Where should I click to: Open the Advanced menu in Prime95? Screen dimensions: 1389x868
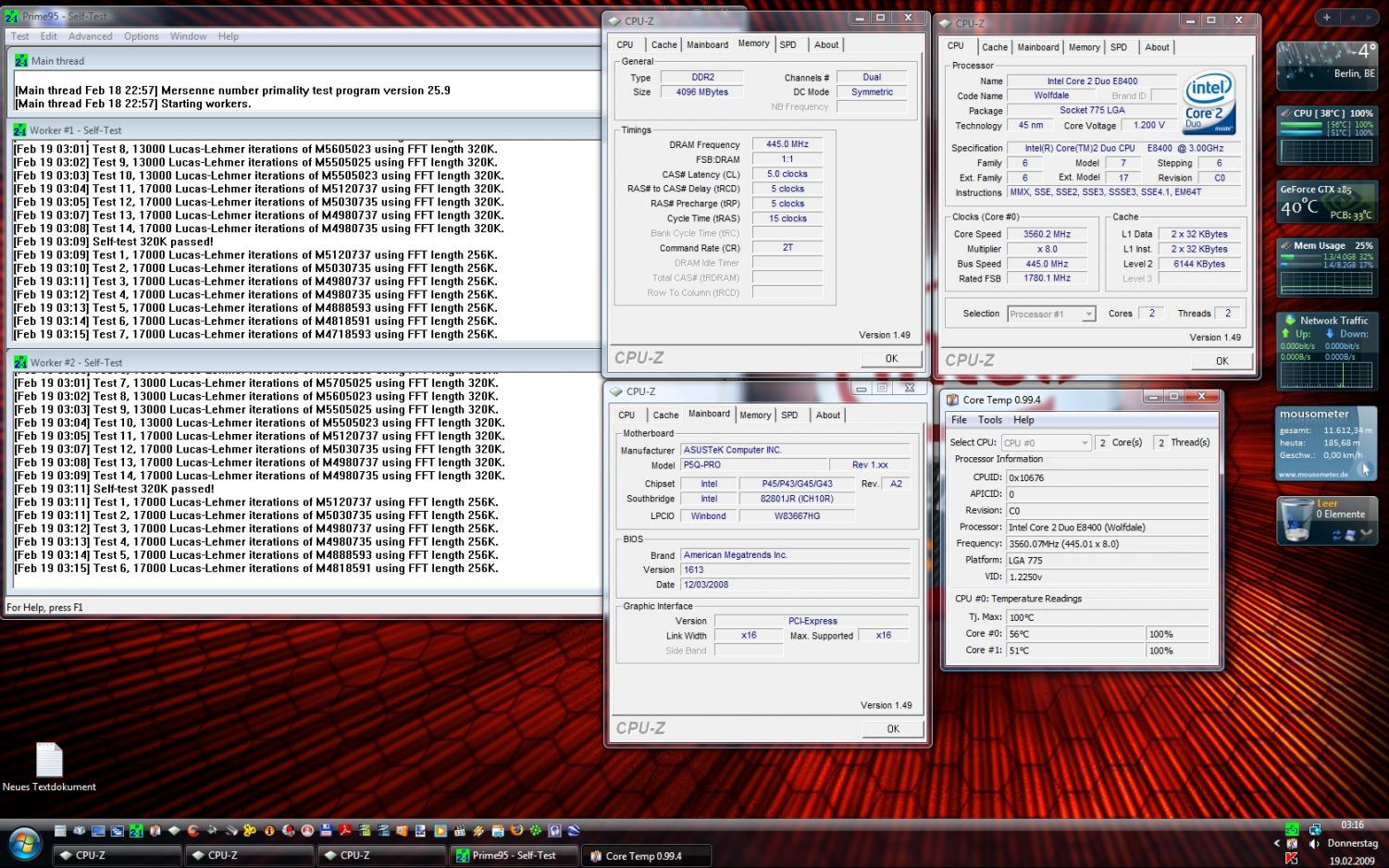tap(91, 36)
